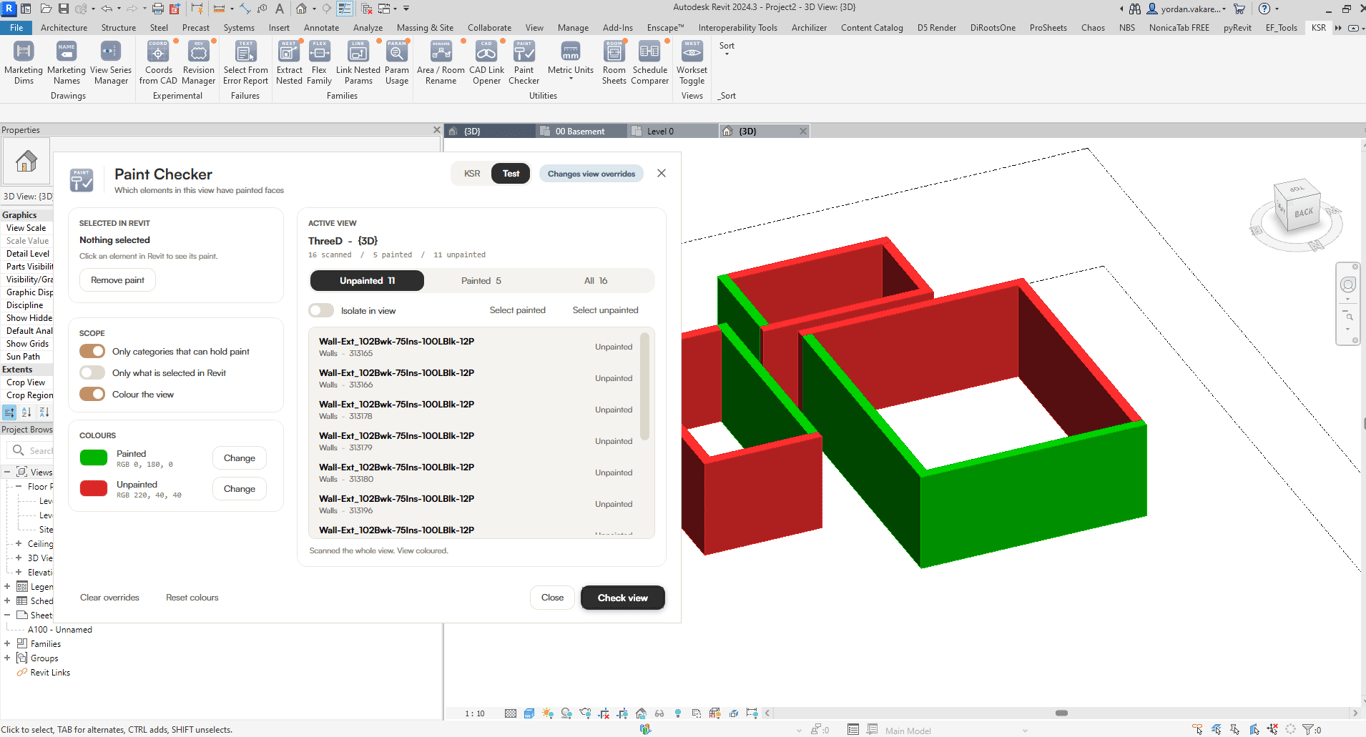Viewport: 1366px width, 737px height.
Task: Click Clear overrides link
Action: click(110, 598)
